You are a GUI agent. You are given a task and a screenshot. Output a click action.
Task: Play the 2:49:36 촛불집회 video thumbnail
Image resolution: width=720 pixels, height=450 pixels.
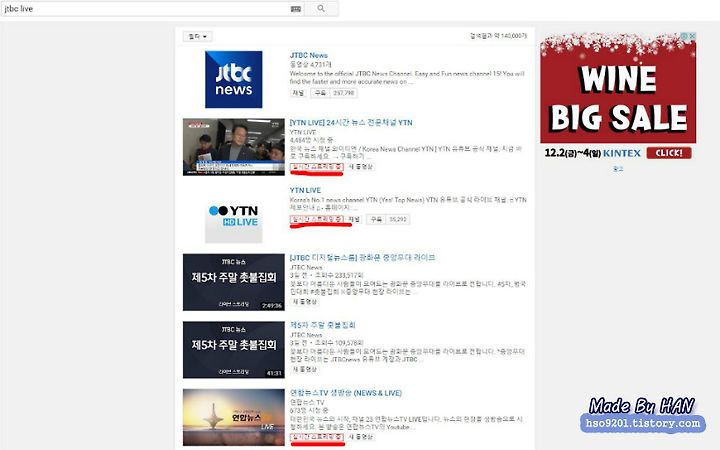point(233,282)
